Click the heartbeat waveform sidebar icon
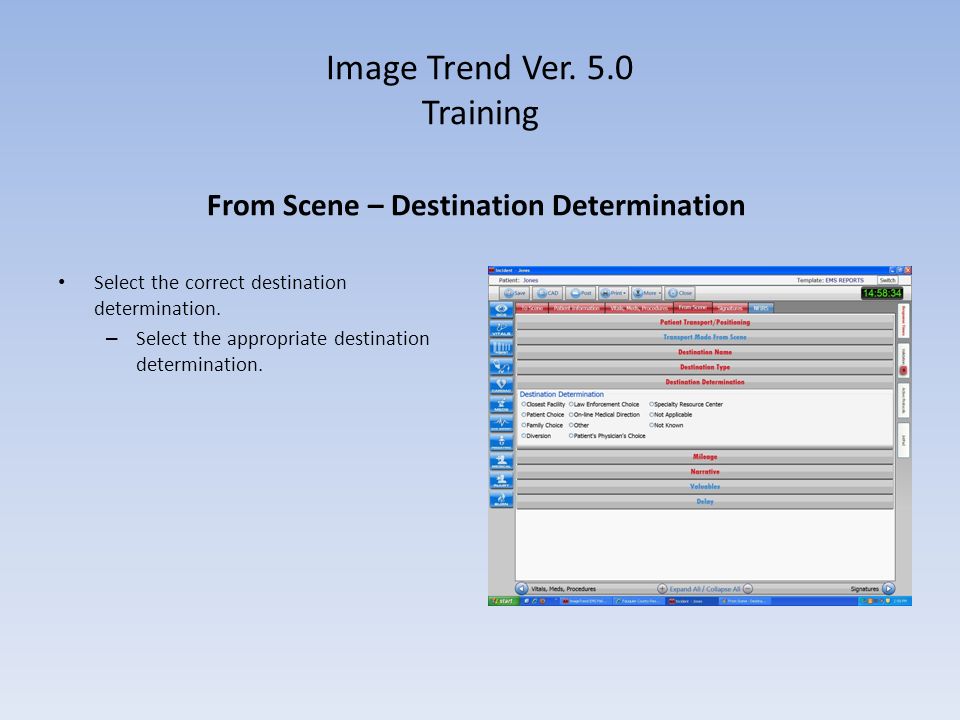The height and width of the screenshot is (720, 960). point(501,424)
